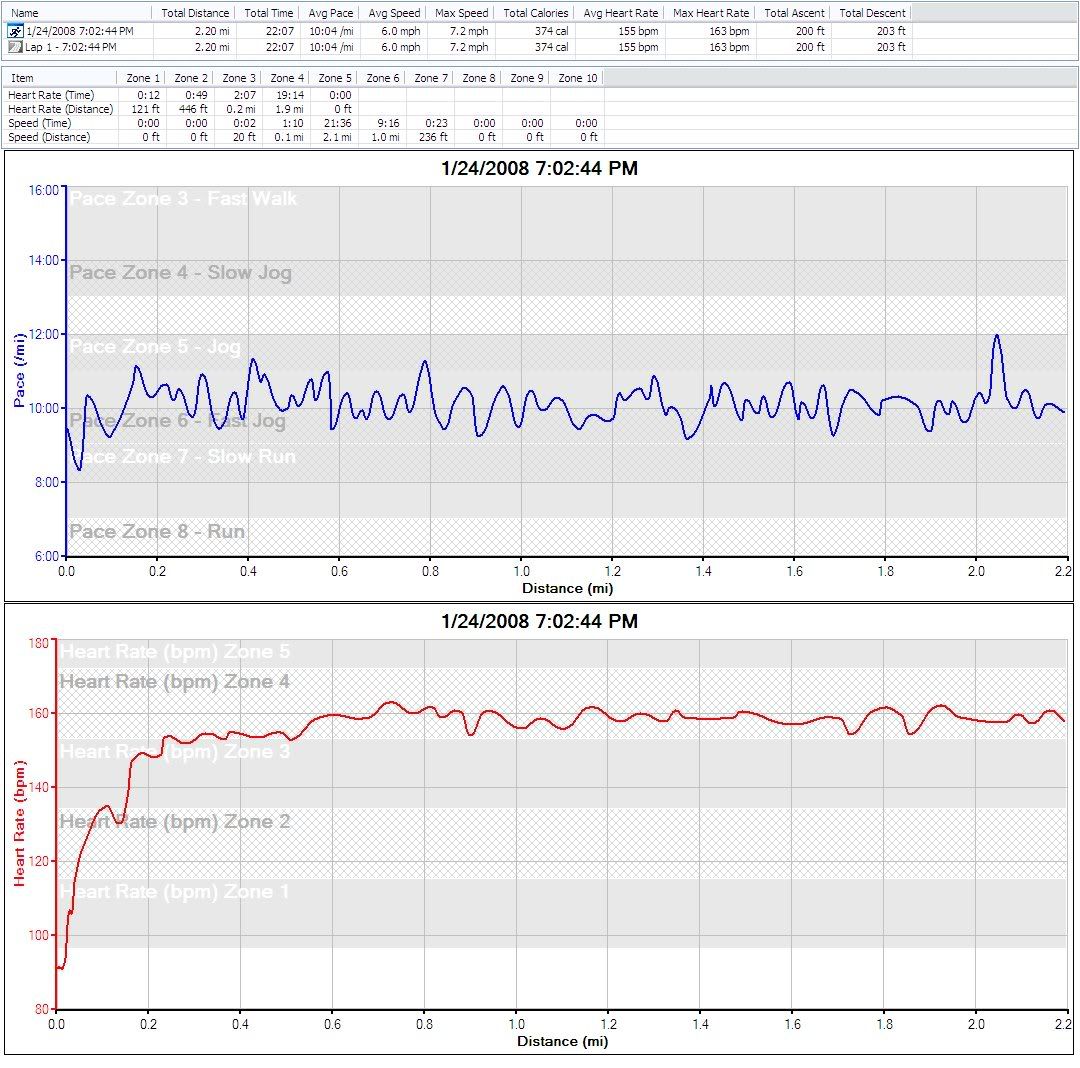The width and height of the screenshot is (1080, 1068).
Task: Click the Item column header in zones table
Action: [22, 77]
